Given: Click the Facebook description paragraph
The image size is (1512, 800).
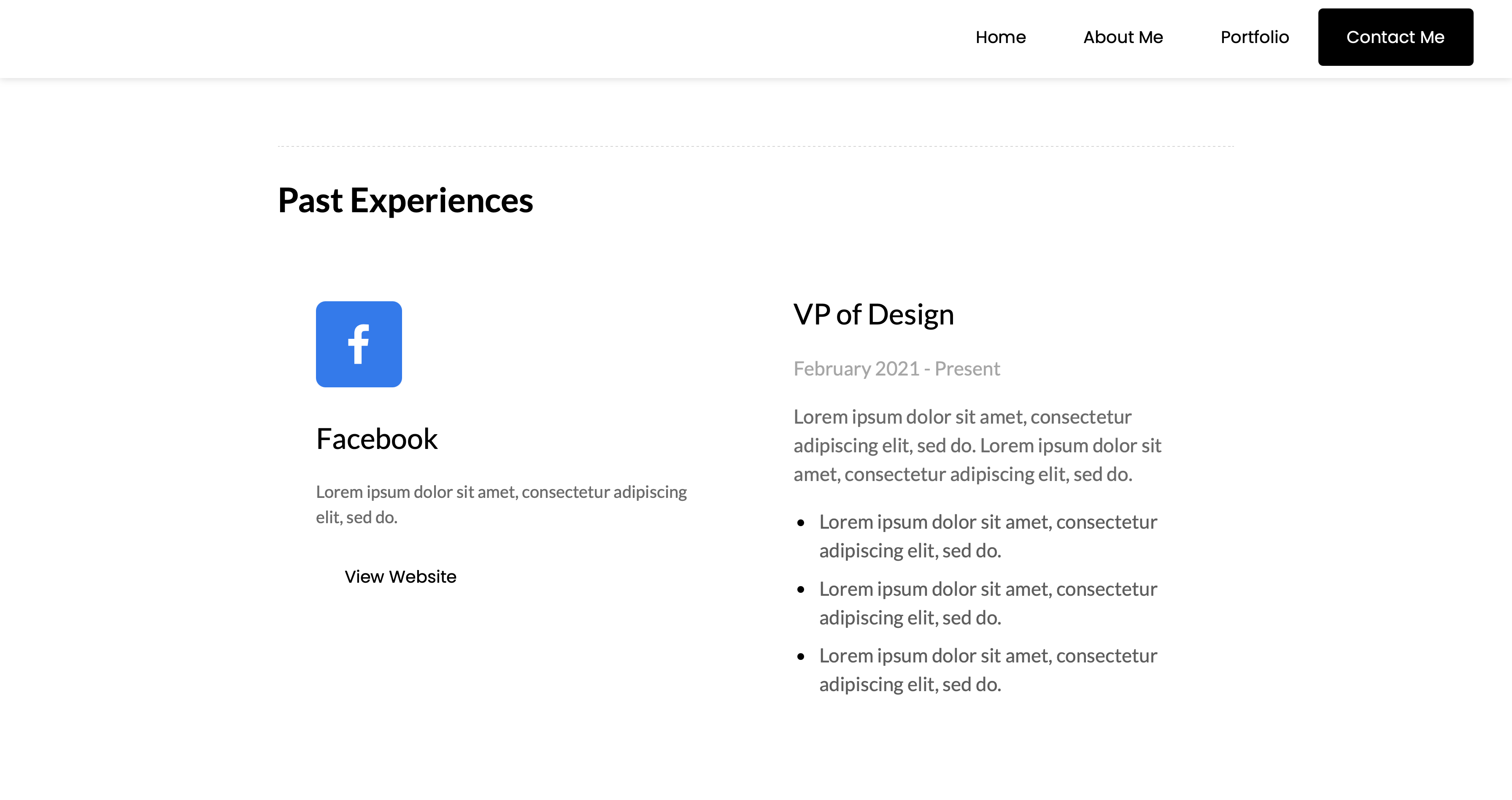Looking at the screenshot, I should click(501, 505).
